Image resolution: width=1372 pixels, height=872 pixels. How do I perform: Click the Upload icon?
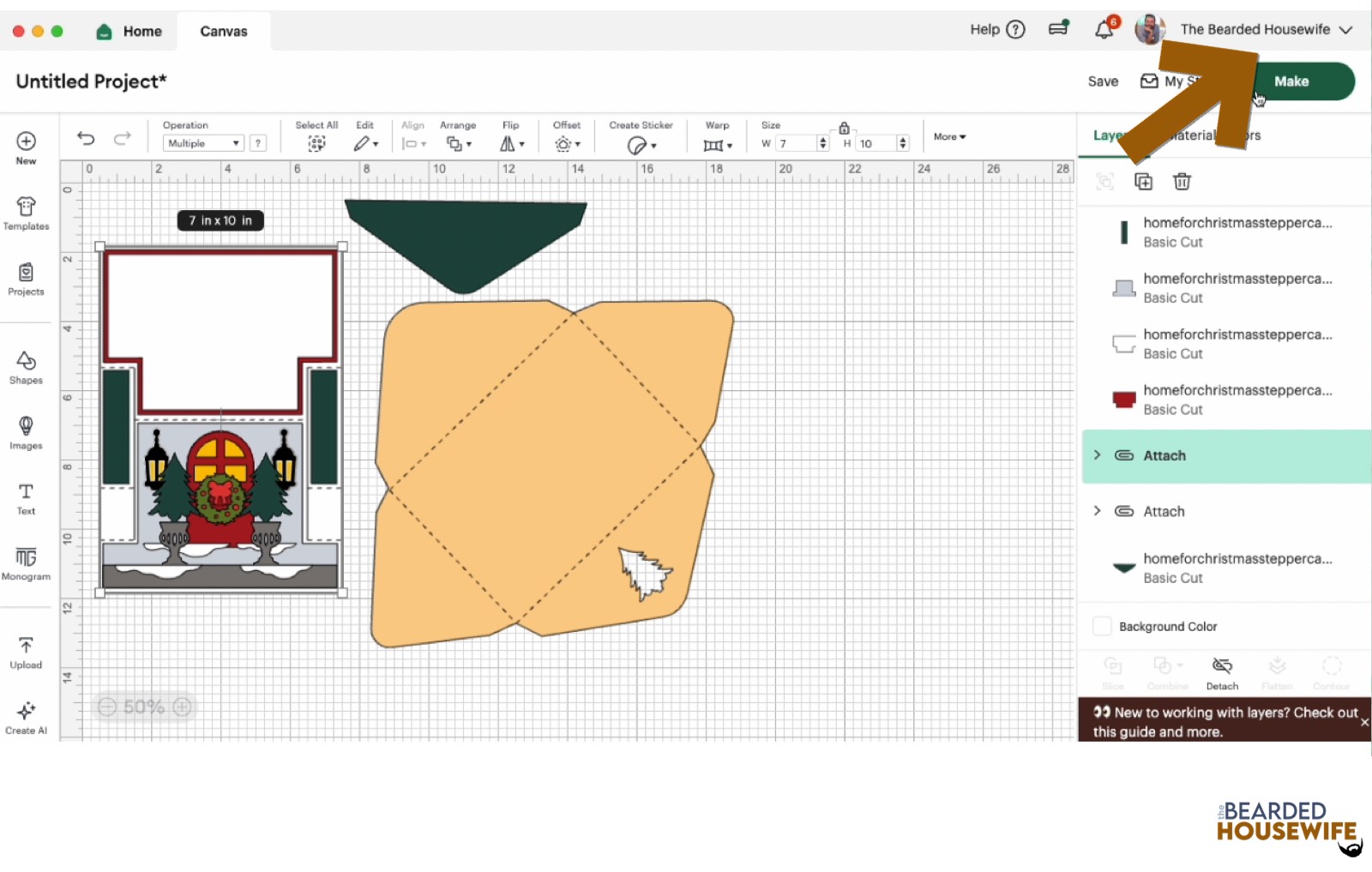26,652
